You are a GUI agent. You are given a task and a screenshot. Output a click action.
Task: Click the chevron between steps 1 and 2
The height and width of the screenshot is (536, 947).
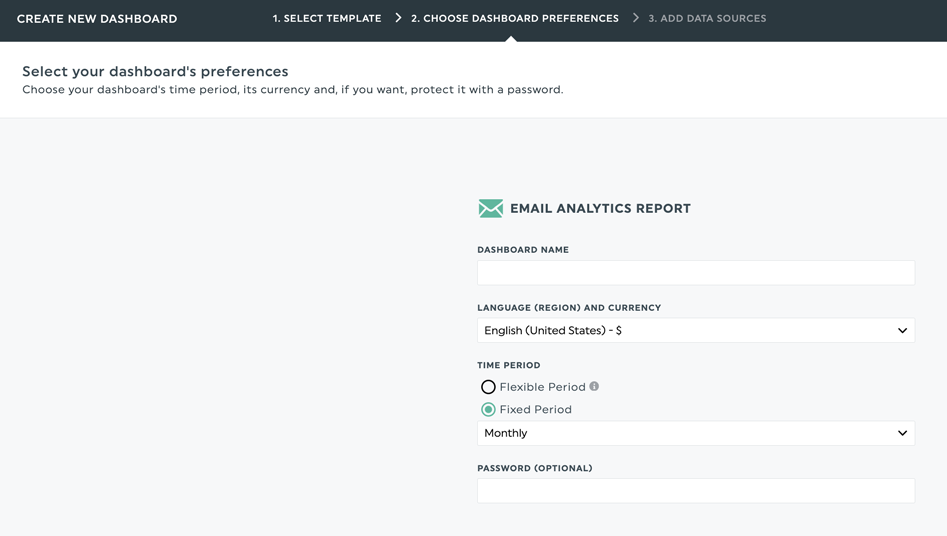(398, 18)
